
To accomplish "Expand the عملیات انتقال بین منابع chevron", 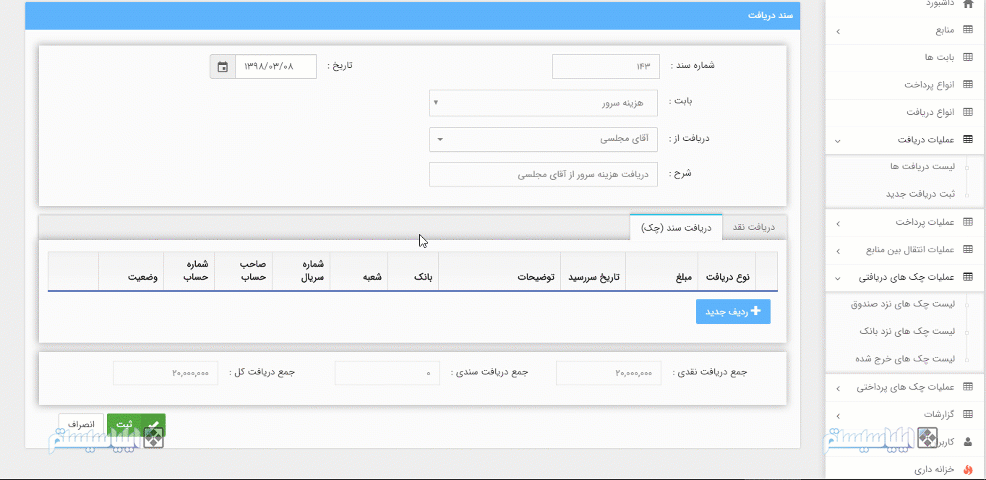I will 838,251.
